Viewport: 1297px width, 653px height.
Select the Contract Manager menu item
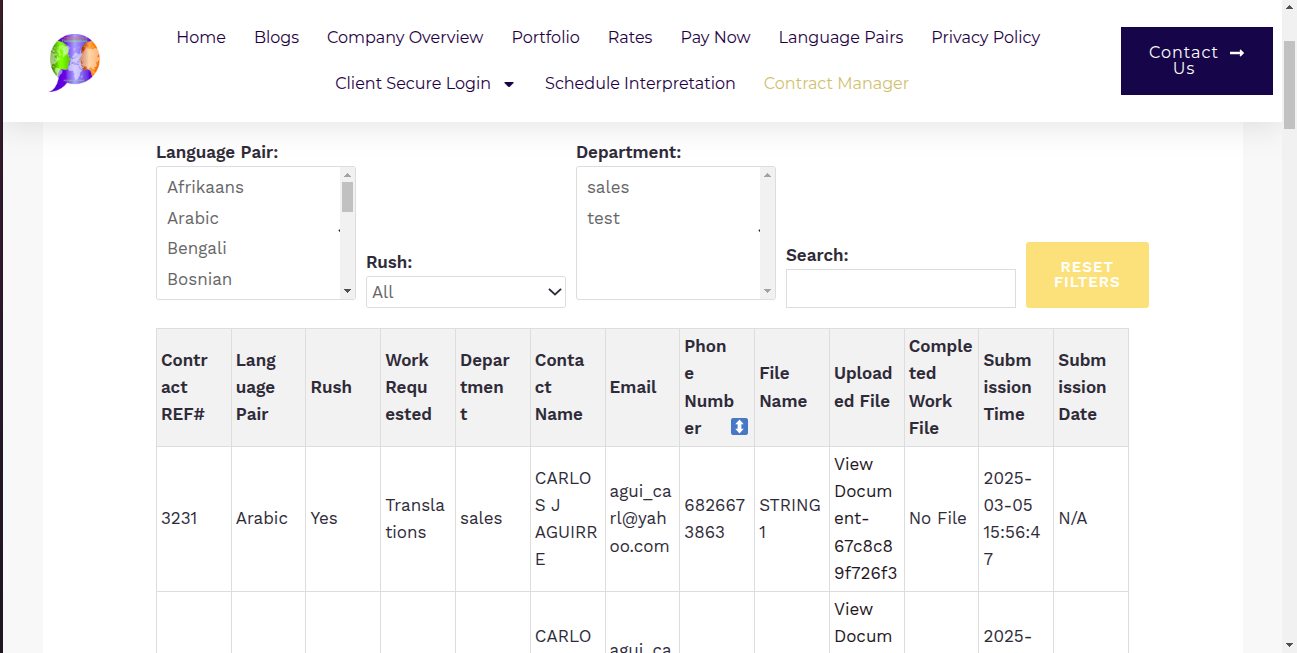coord(836,83)
